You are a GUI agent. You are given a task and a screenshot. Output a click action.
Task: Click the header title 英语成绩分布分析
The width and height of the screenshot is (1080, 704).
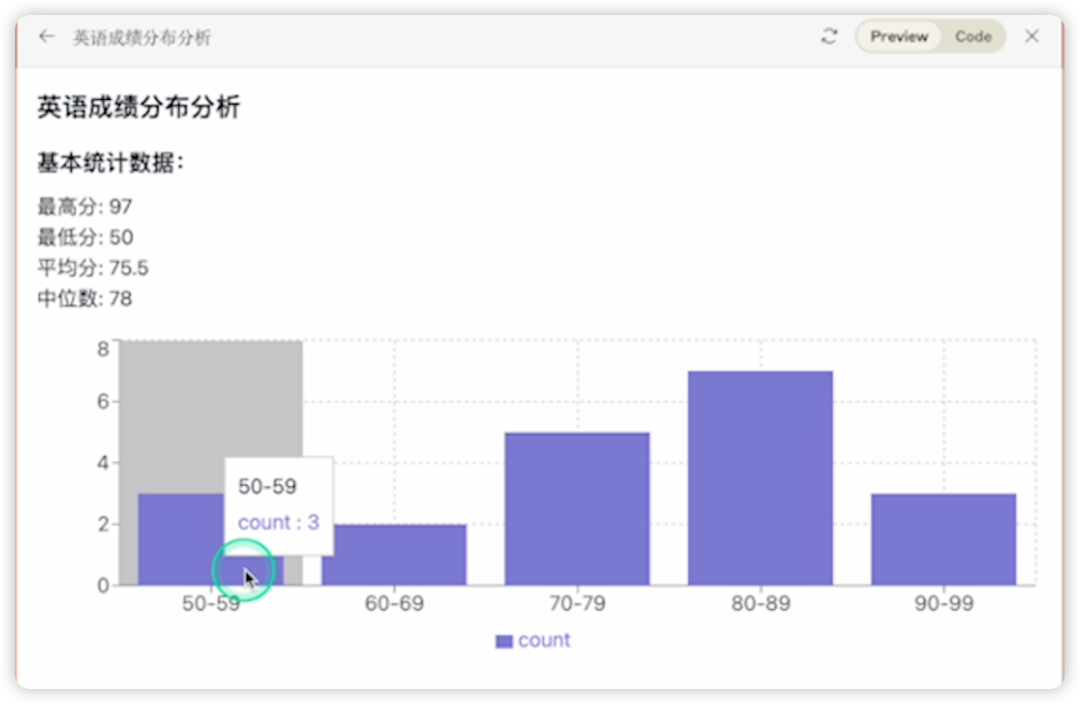142,38
